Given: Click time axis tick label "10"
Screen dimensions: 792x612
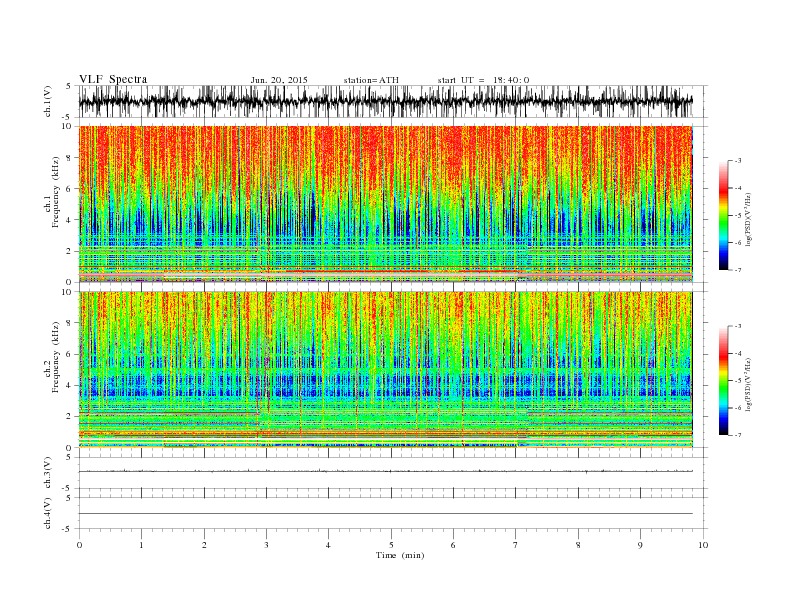Looking at the screenshot, I should click(x=703, y=545).
